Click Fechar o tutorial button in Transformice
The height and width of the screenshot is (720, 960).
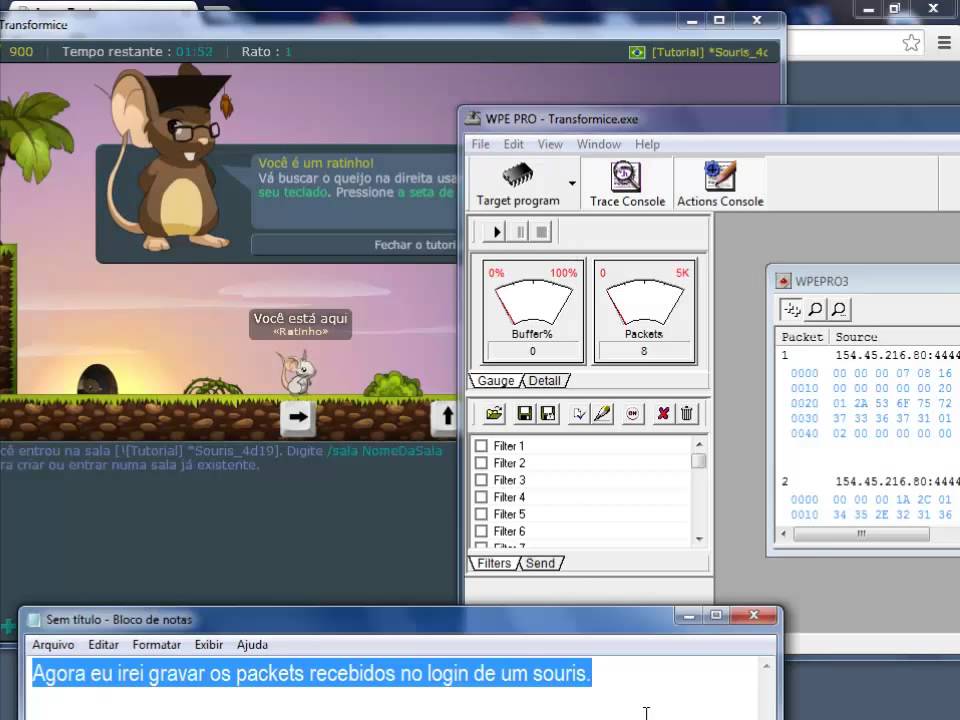pyautogui.click(x=355, y=245)
